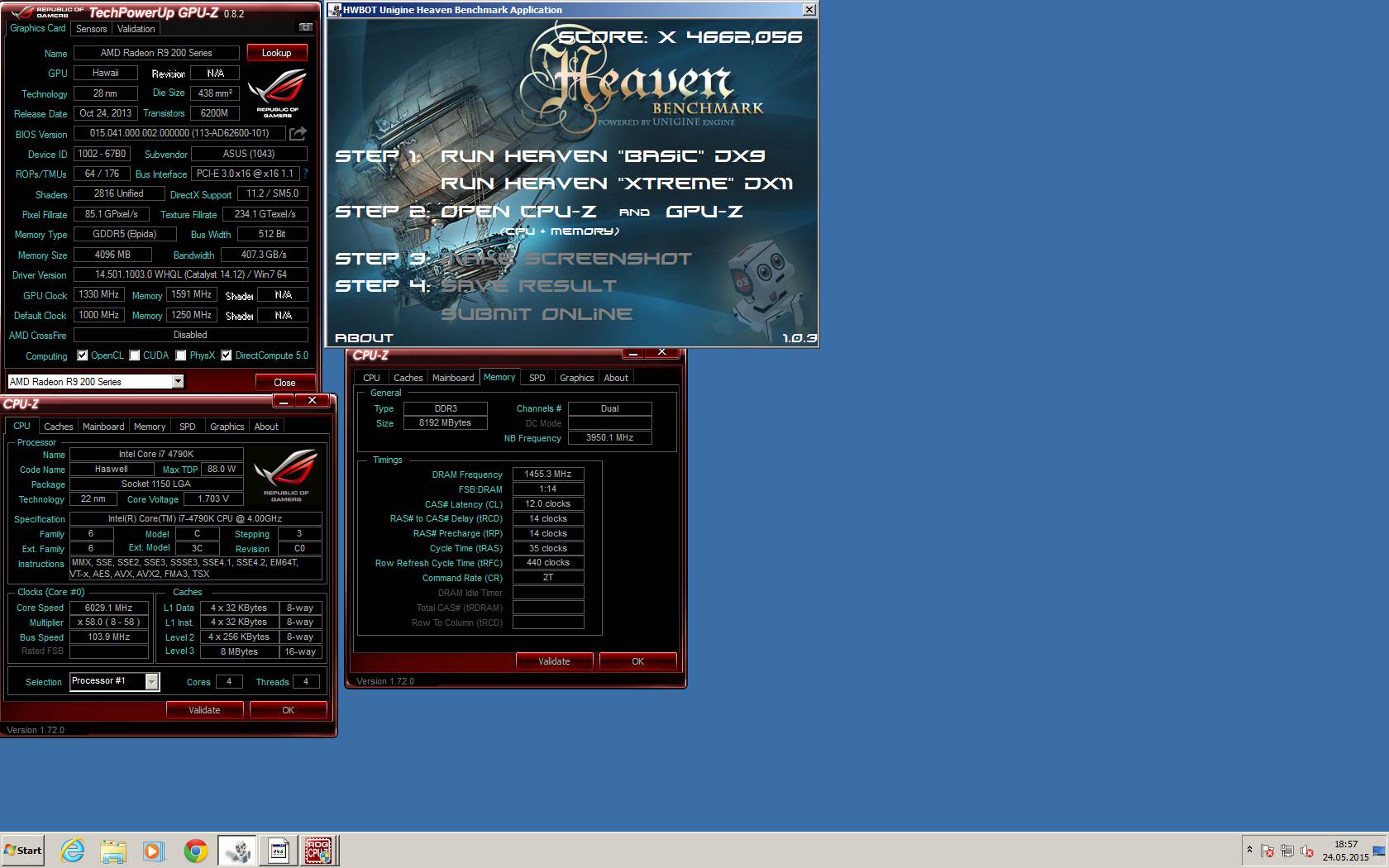Click the GPU name field AMD Radeon R9

coord(156,53)
